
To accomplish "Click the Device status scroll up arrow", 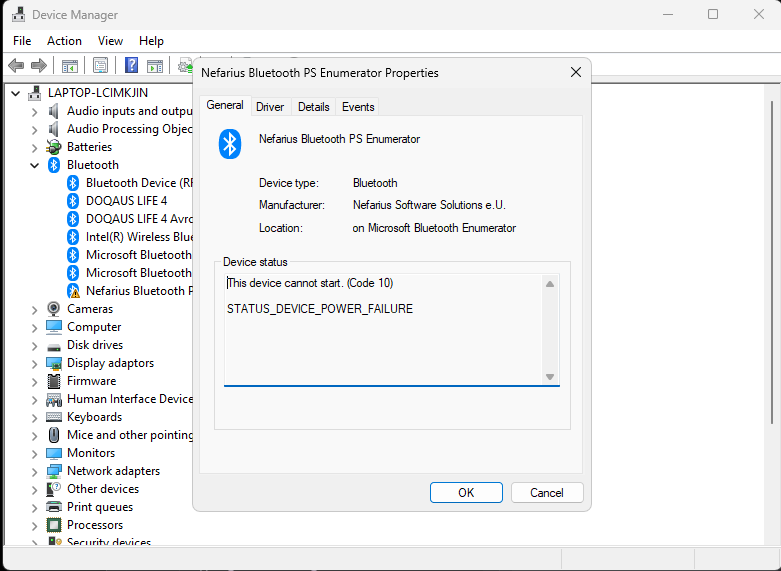I will (550, 284).
